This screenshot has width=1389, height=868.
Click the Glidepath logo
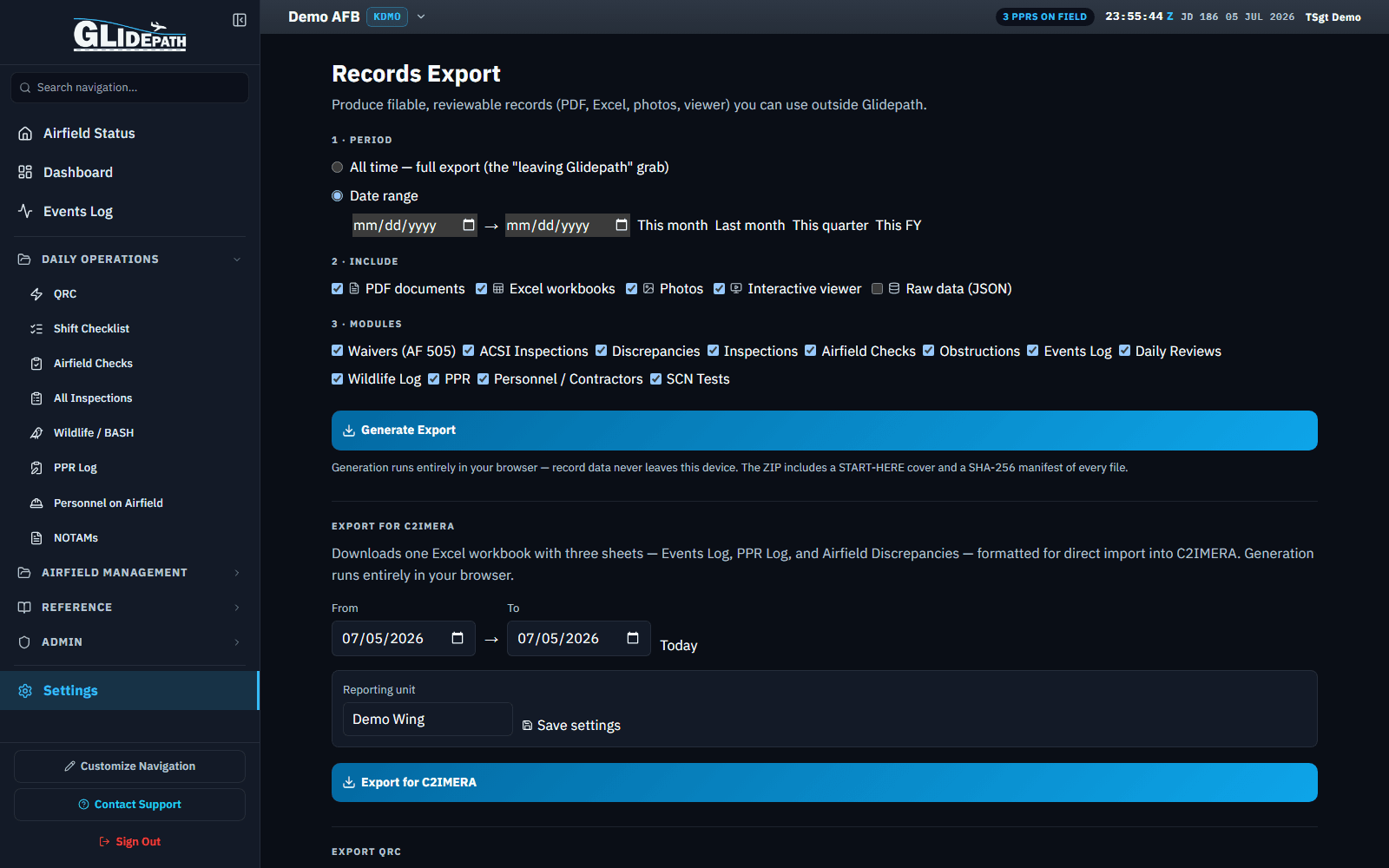tap(129, 35)
